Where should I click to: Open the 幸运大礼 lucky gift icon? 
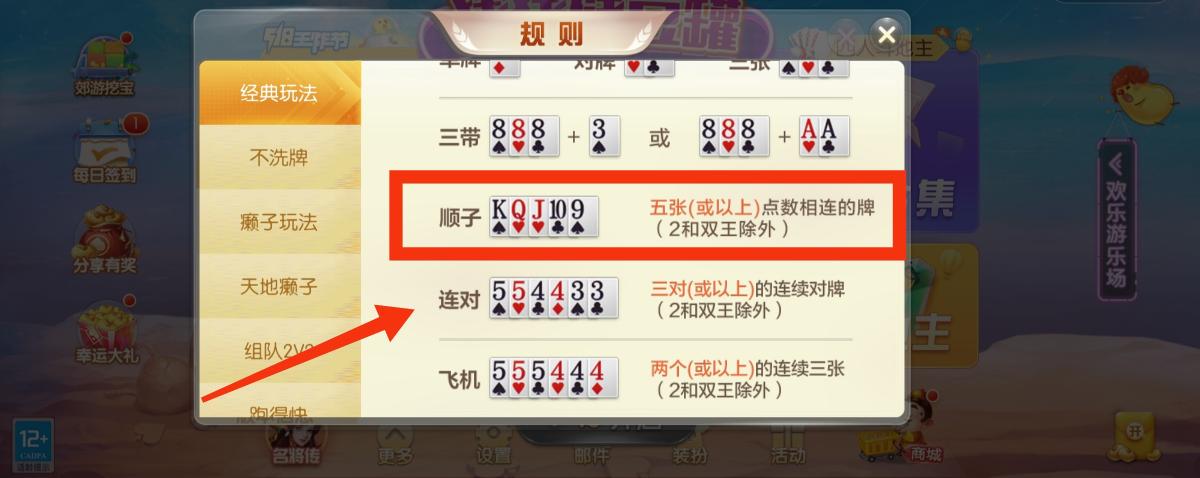106,332
